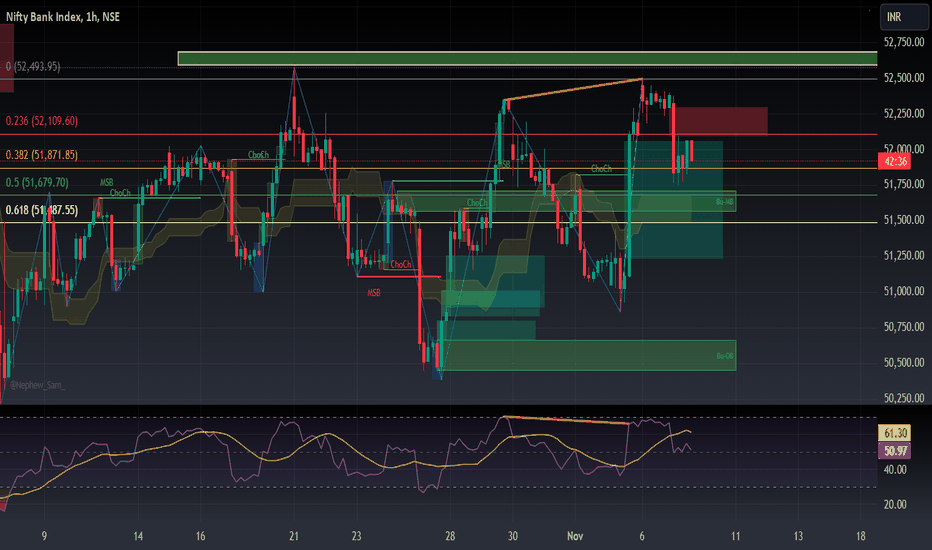The height and width of the screenshot is (550, 932).
Task: Click the 52,250.00 price axis label
Action: (903, 114)
